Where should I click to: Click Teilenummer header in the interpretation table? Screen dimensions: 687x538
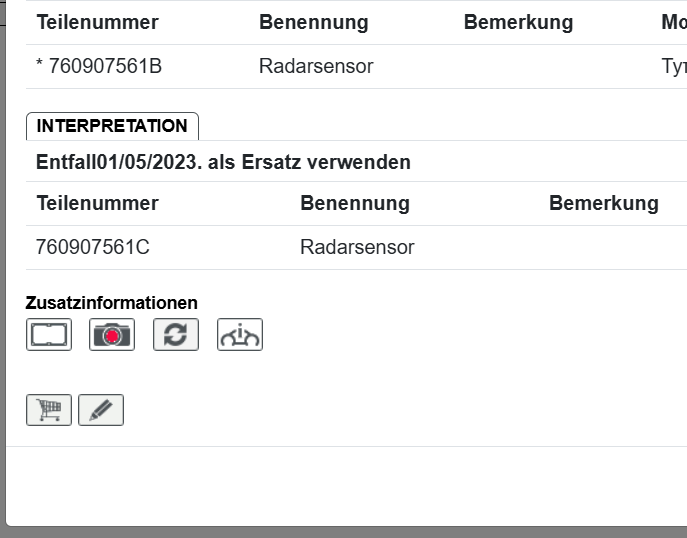tap(98, 204)
